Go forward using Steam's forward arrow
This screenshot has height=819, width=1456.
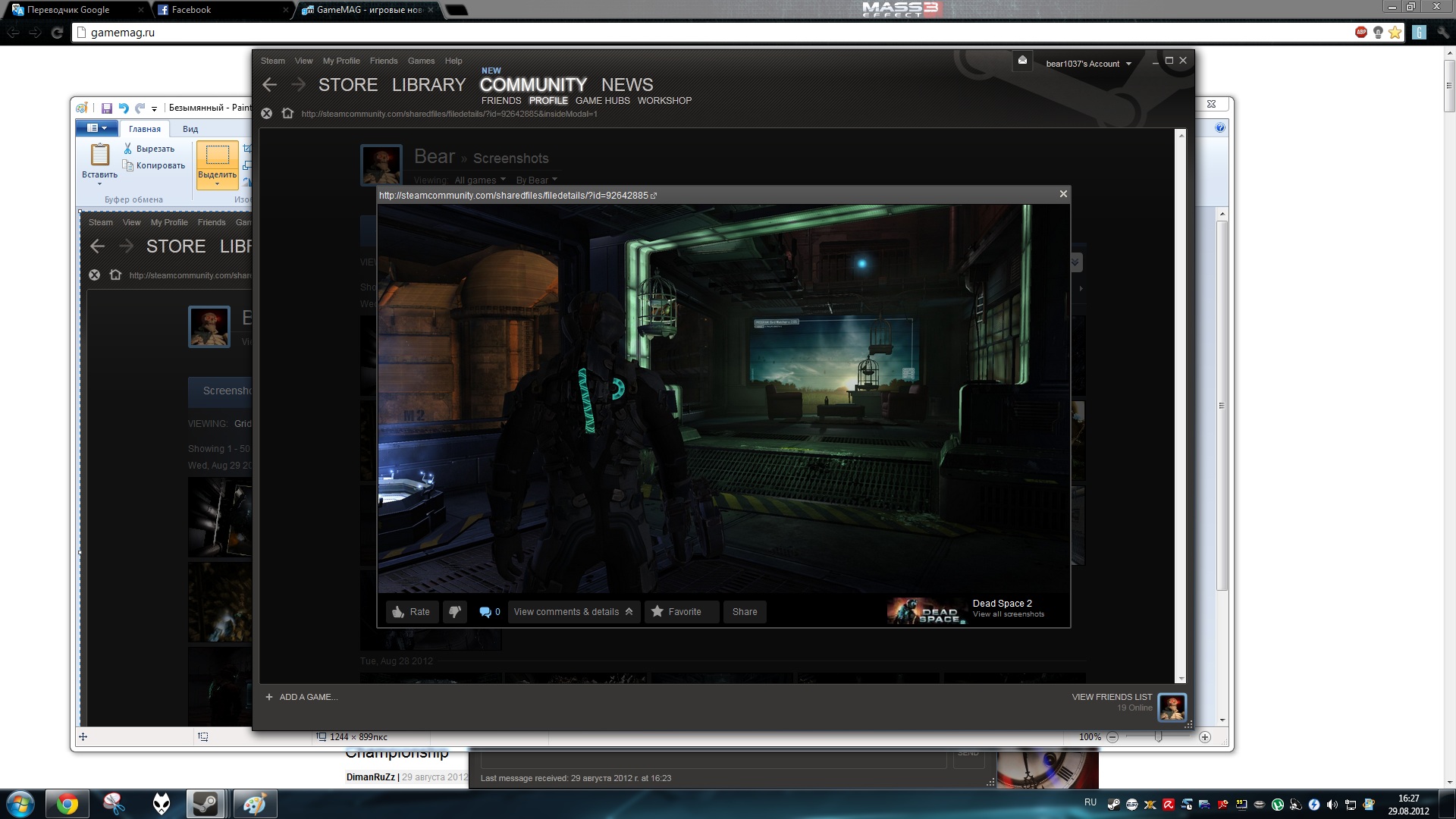pos(298,85)
